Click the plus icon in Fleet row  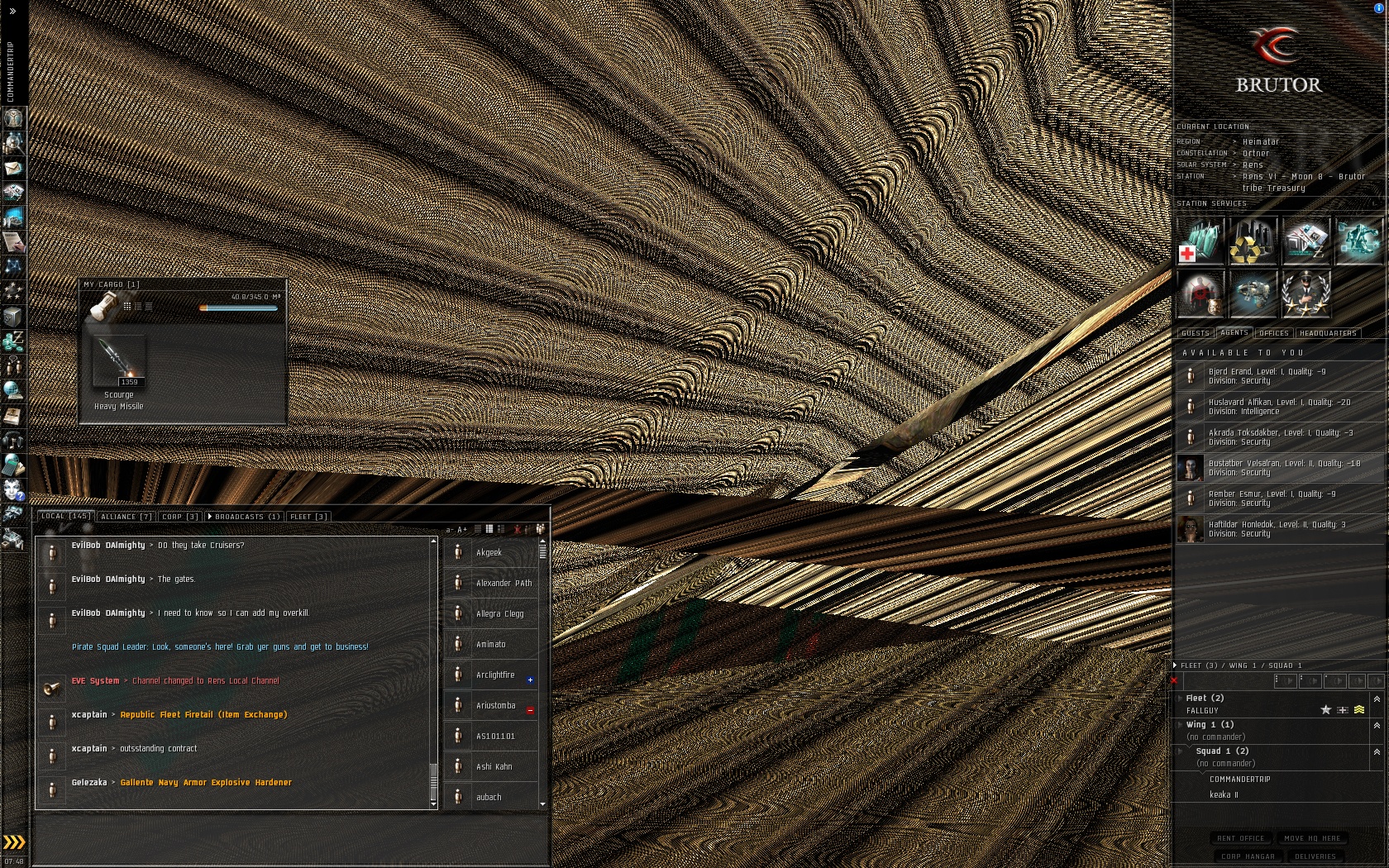1343,710
